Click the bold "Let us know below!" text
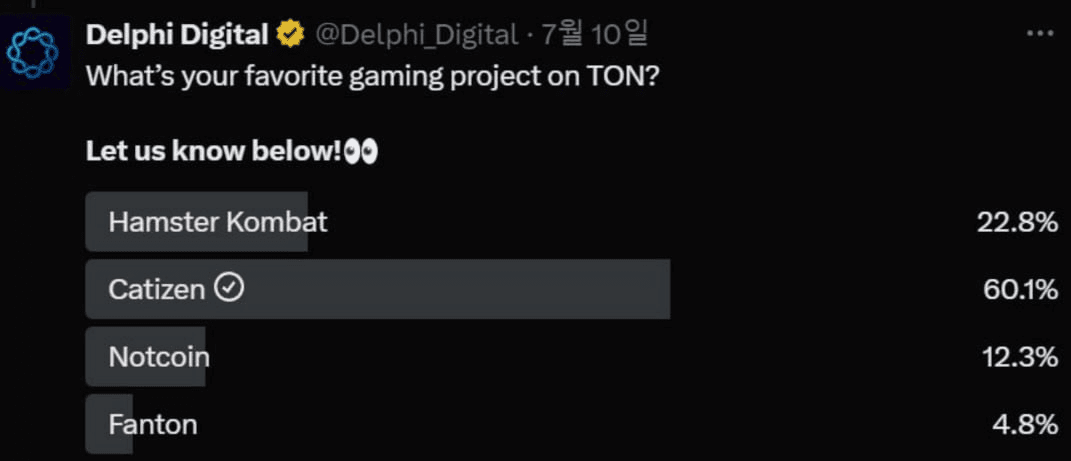 point(214,152)
